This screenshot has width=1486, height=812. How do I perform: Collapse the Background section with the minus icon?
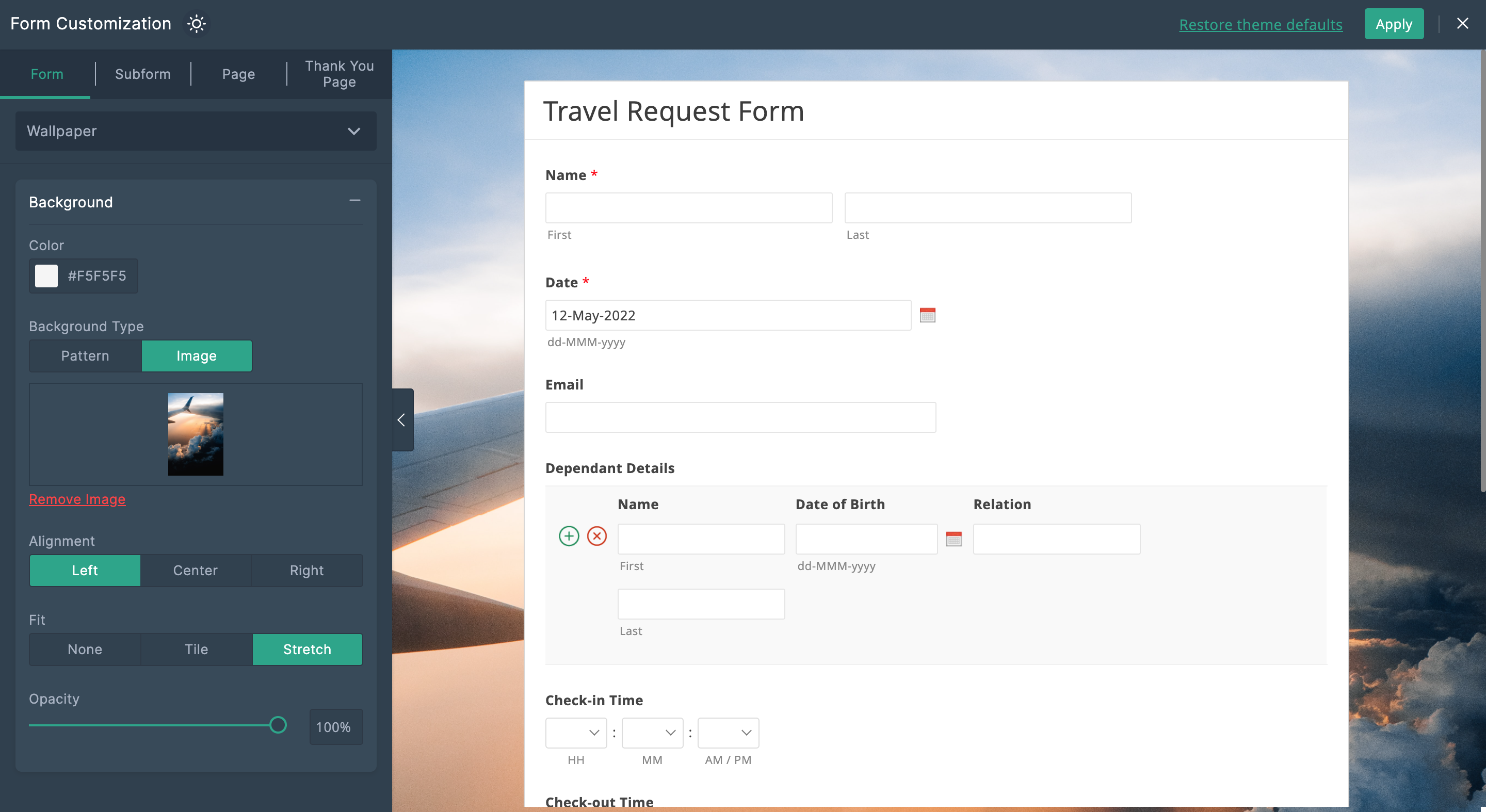[x=355, y=200]
